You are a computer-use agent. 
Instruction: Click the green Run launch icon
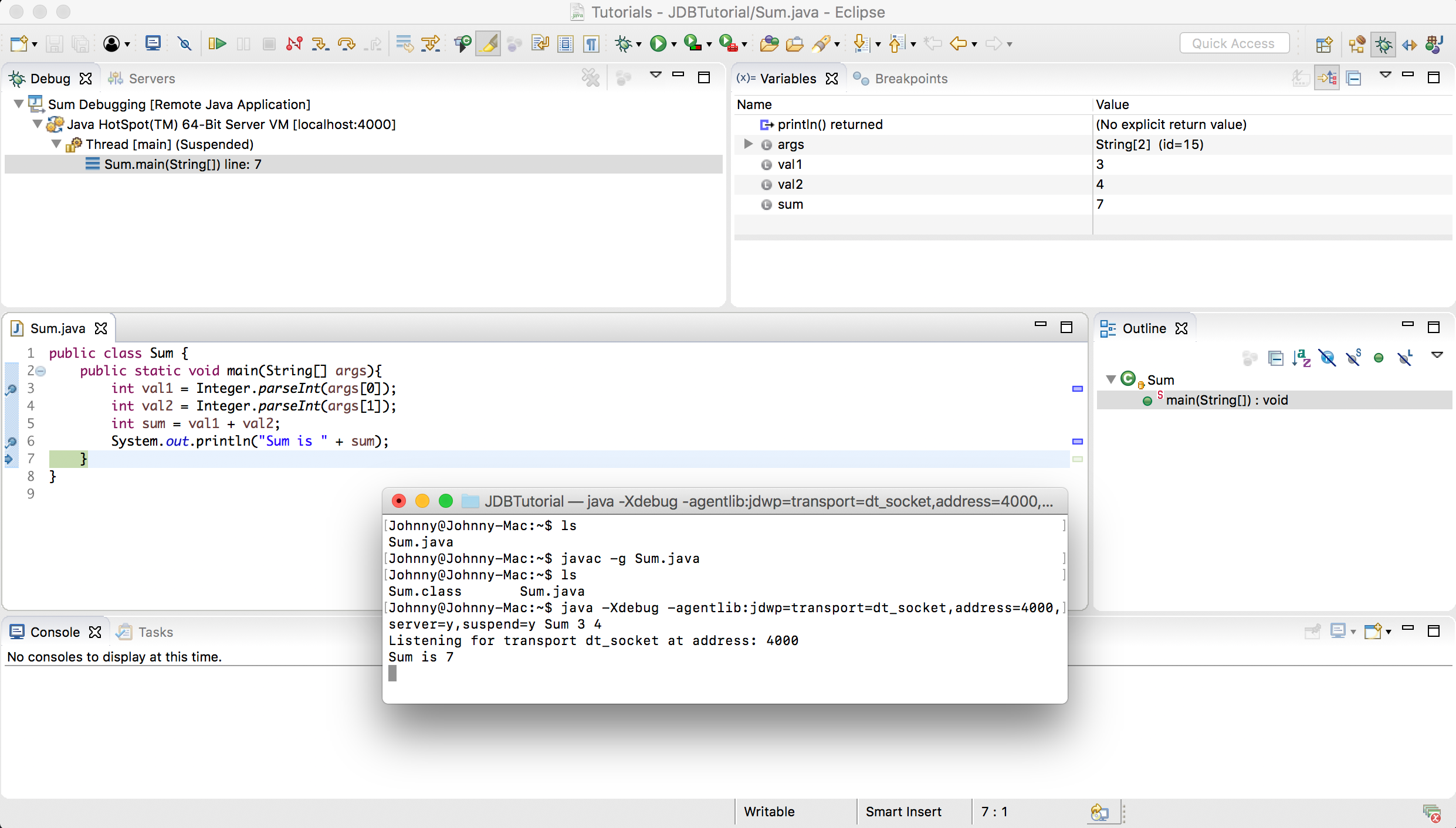pos(658,43)
